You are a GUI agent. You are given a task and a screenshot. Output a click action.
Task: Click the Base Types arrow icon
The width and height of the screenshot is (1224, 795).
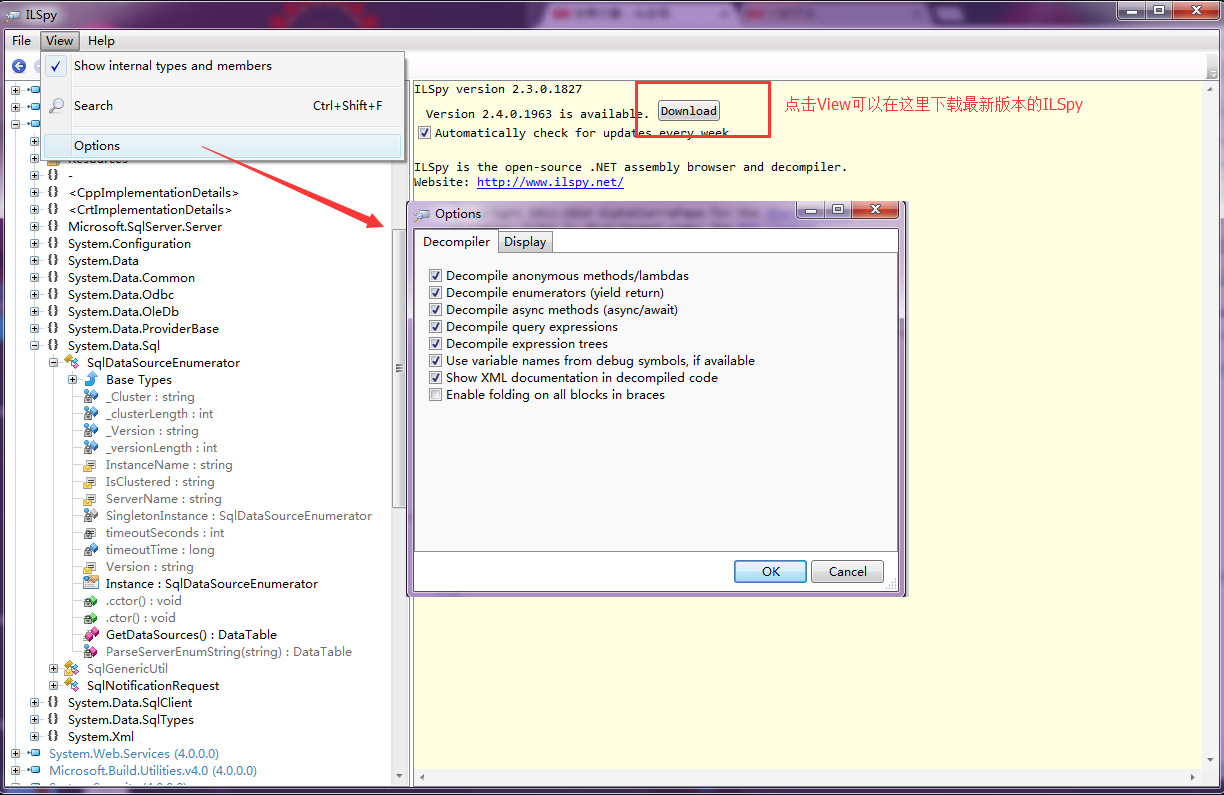[91, 379]
